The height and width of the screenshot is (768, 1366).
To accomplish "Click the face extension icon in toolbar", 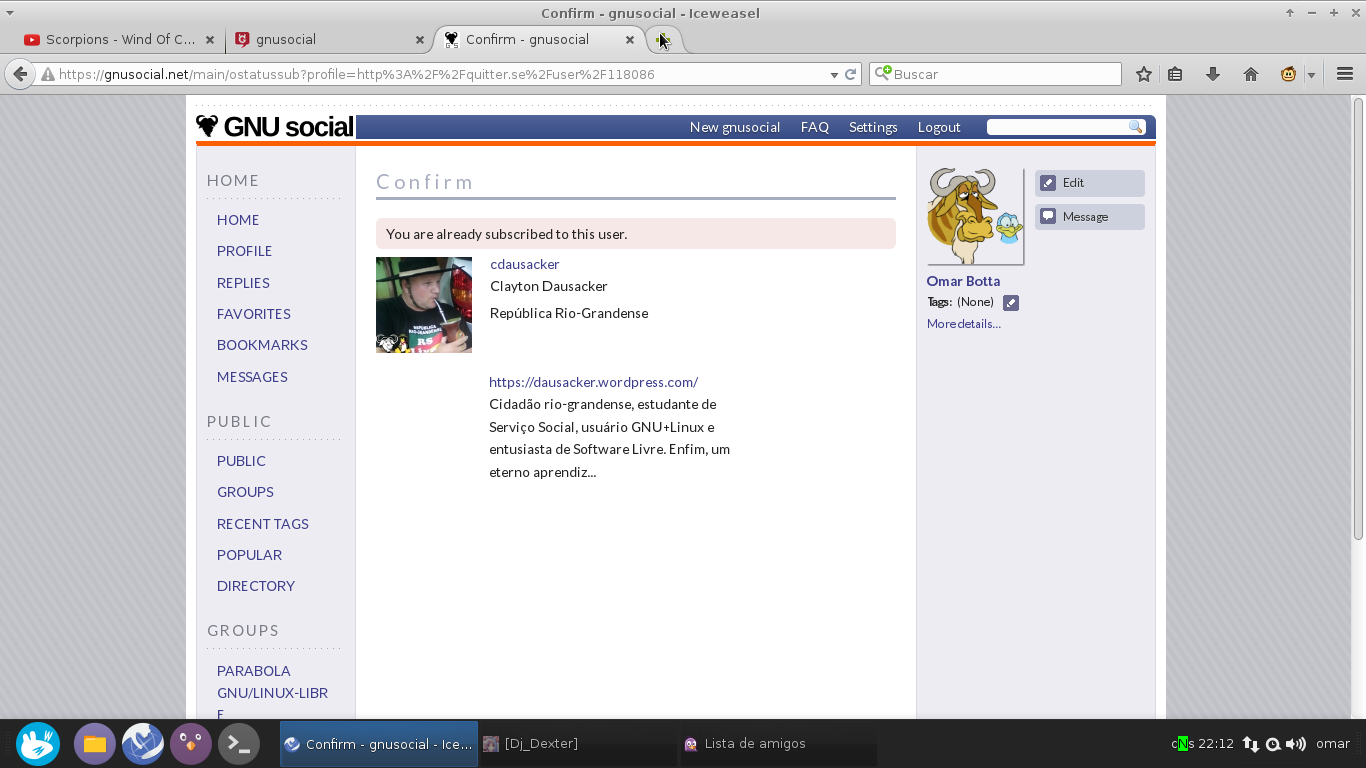I will click(x=1289, y=74).
